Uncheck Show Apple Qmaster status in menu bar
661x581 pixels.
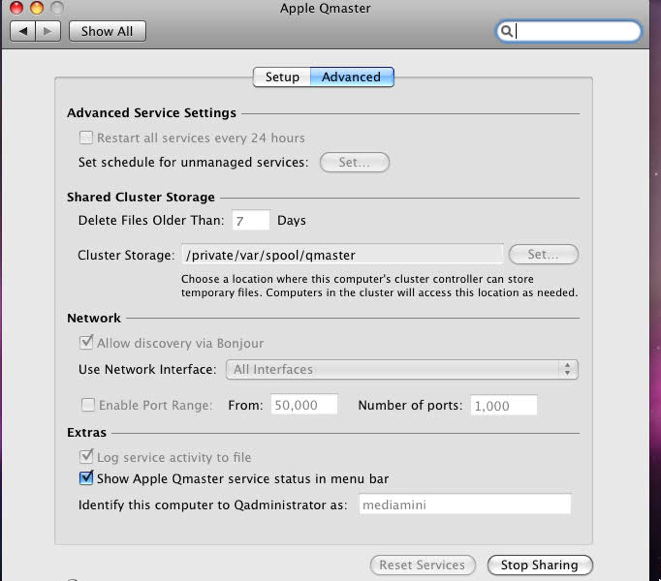click(86, 478)
